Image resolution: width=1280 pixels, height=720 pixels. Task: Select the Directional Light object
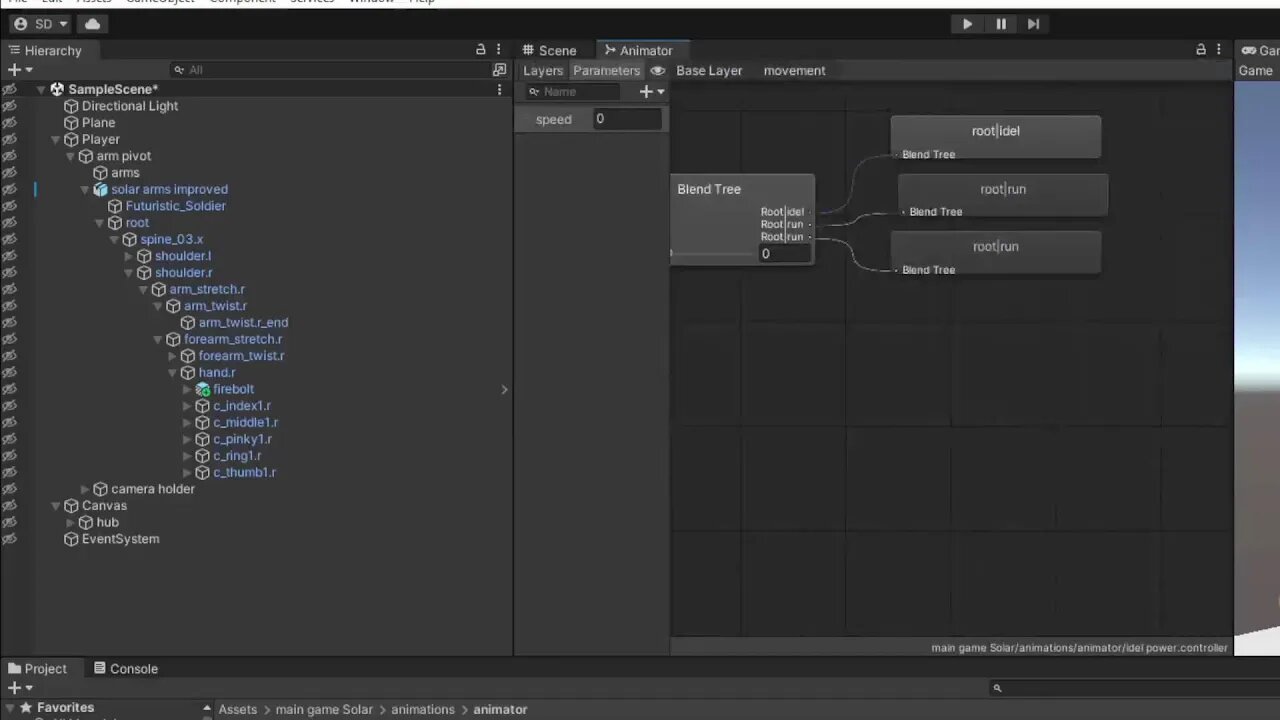pyautogui.click(x=130, y=106)
